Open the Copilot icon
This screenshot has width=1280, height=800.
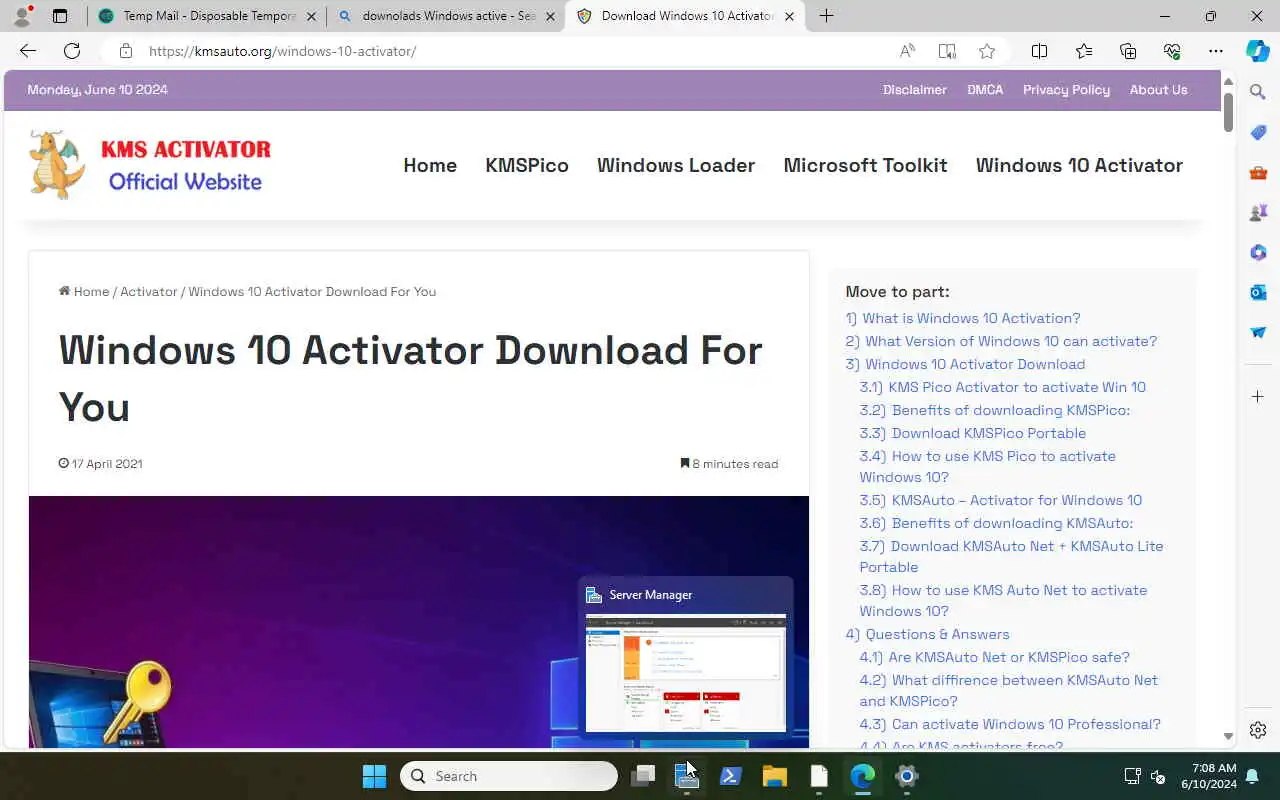tap(1258, 51)
